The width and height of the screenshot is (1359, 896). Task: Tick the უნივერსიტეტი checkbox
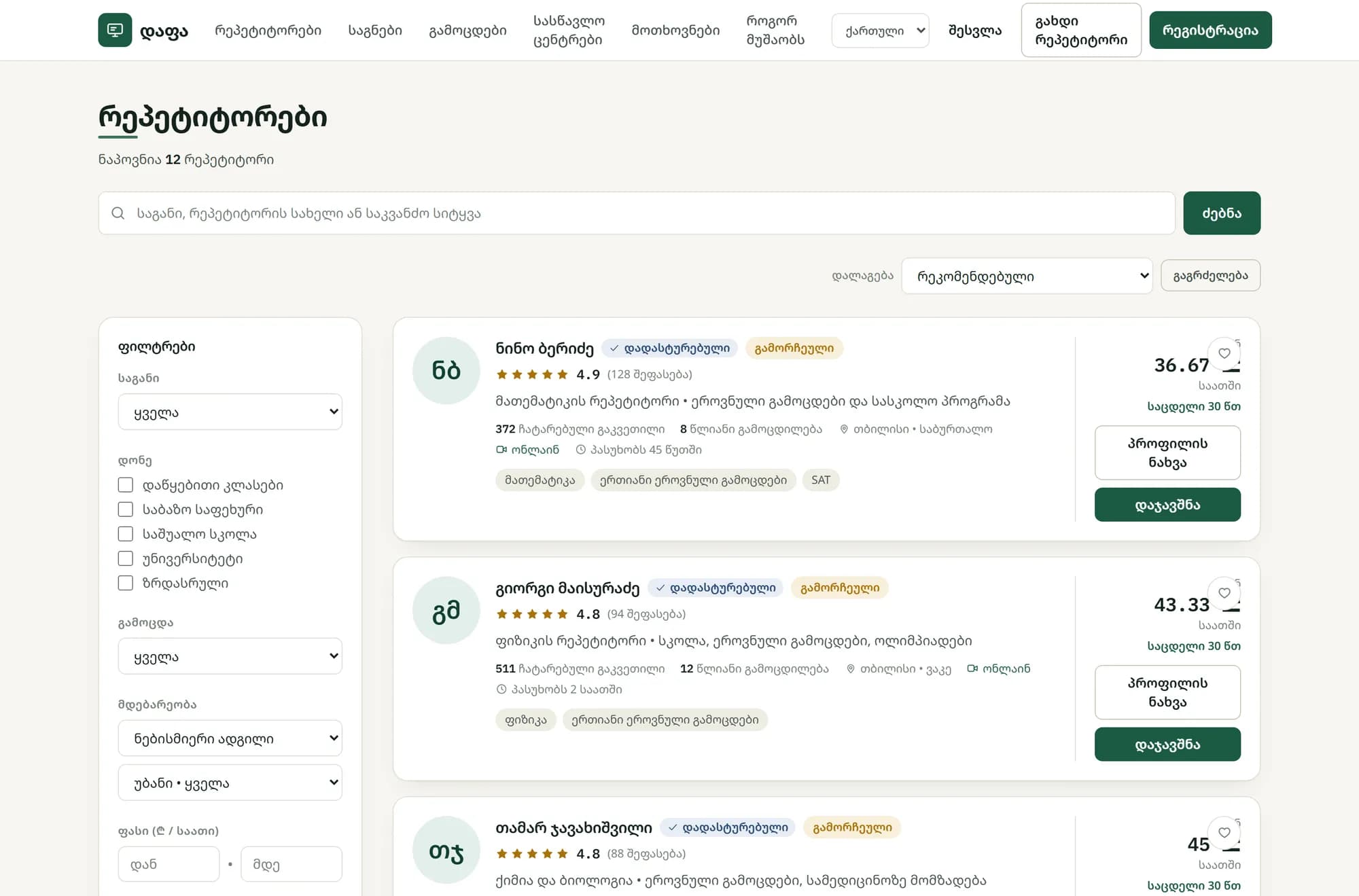(x=126, y=558)
